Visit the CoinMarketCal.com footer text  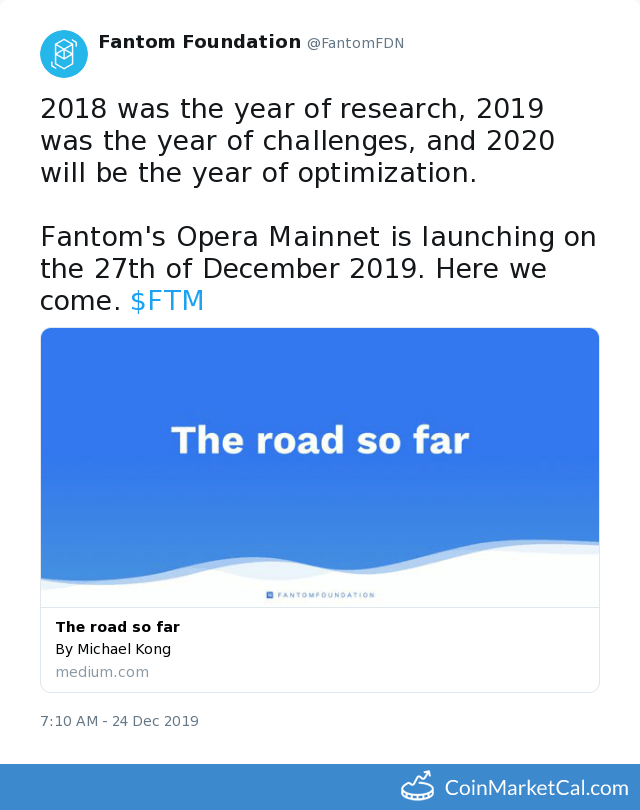(x=537, y=788)
